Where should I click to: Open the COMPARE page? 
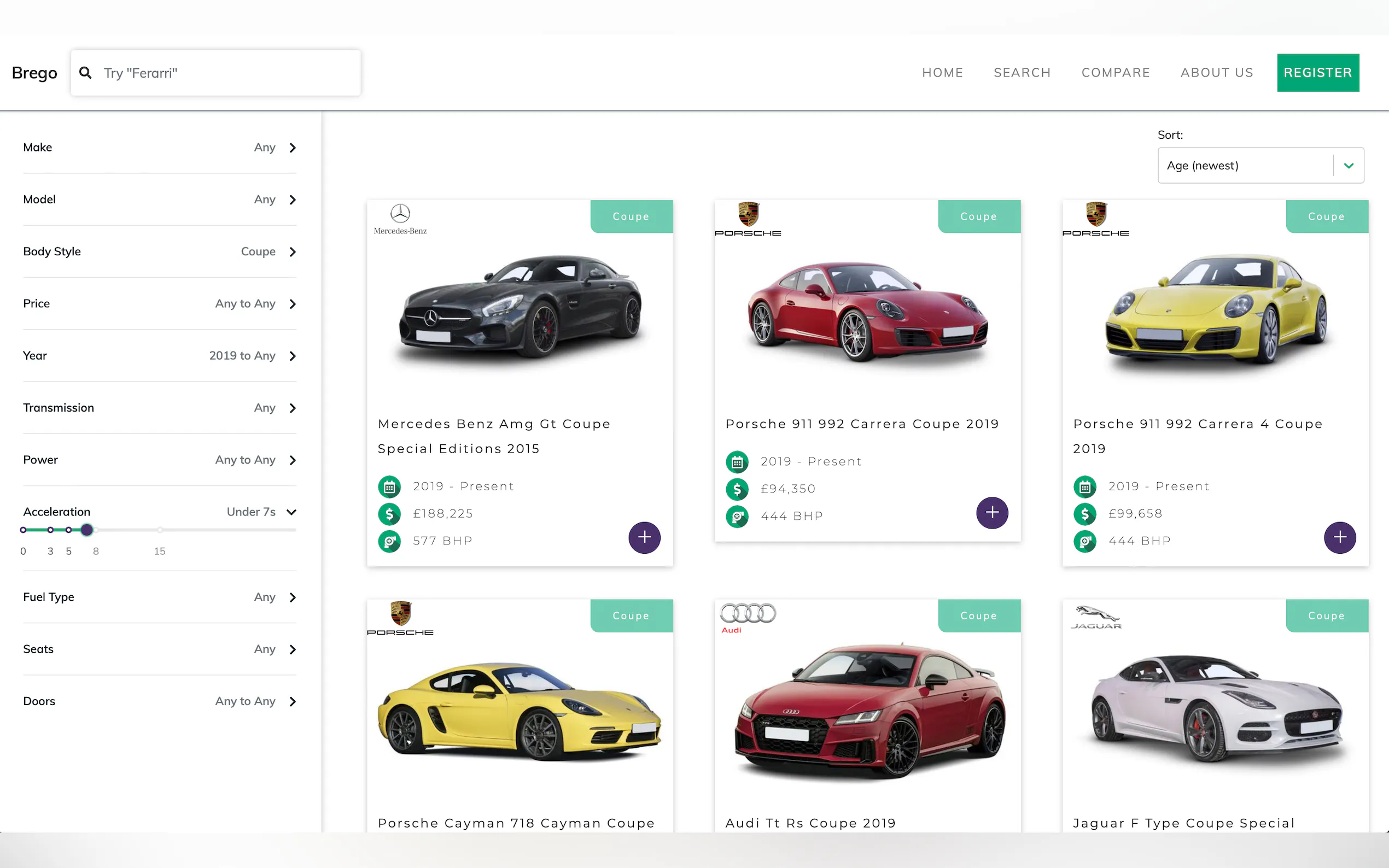click(x=1115, y=73)
